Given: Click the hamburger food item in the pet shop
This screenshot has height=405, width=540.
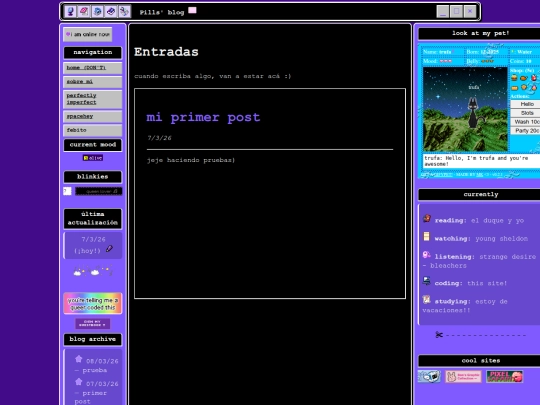Looking at the screenshot, I should coord(514,78).
